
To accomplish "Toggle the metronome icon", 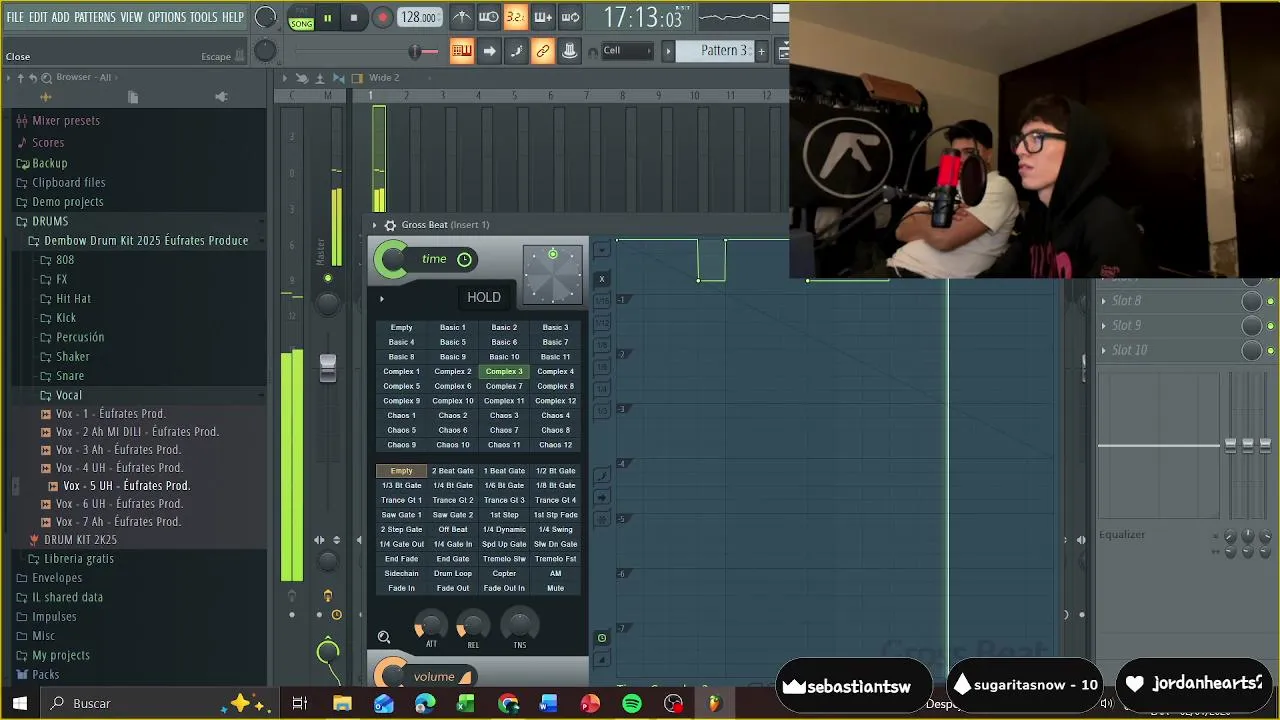I will [462, 17].
